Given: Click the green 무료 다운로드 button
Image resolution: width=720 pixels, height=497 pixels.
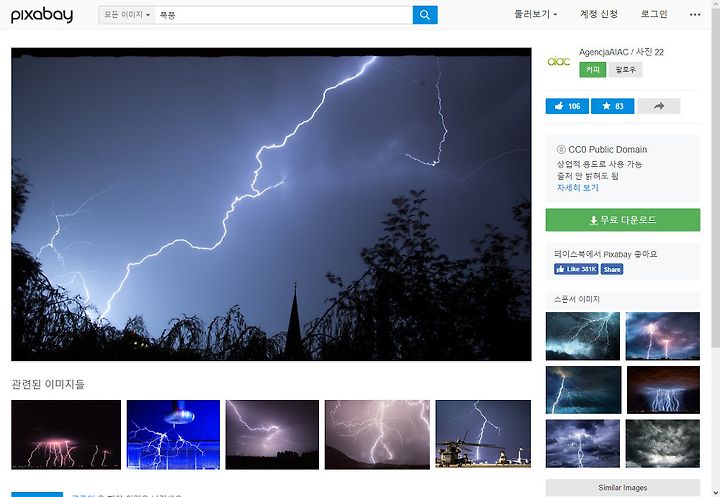Looking at the screenshot, I should coord(623,220).
